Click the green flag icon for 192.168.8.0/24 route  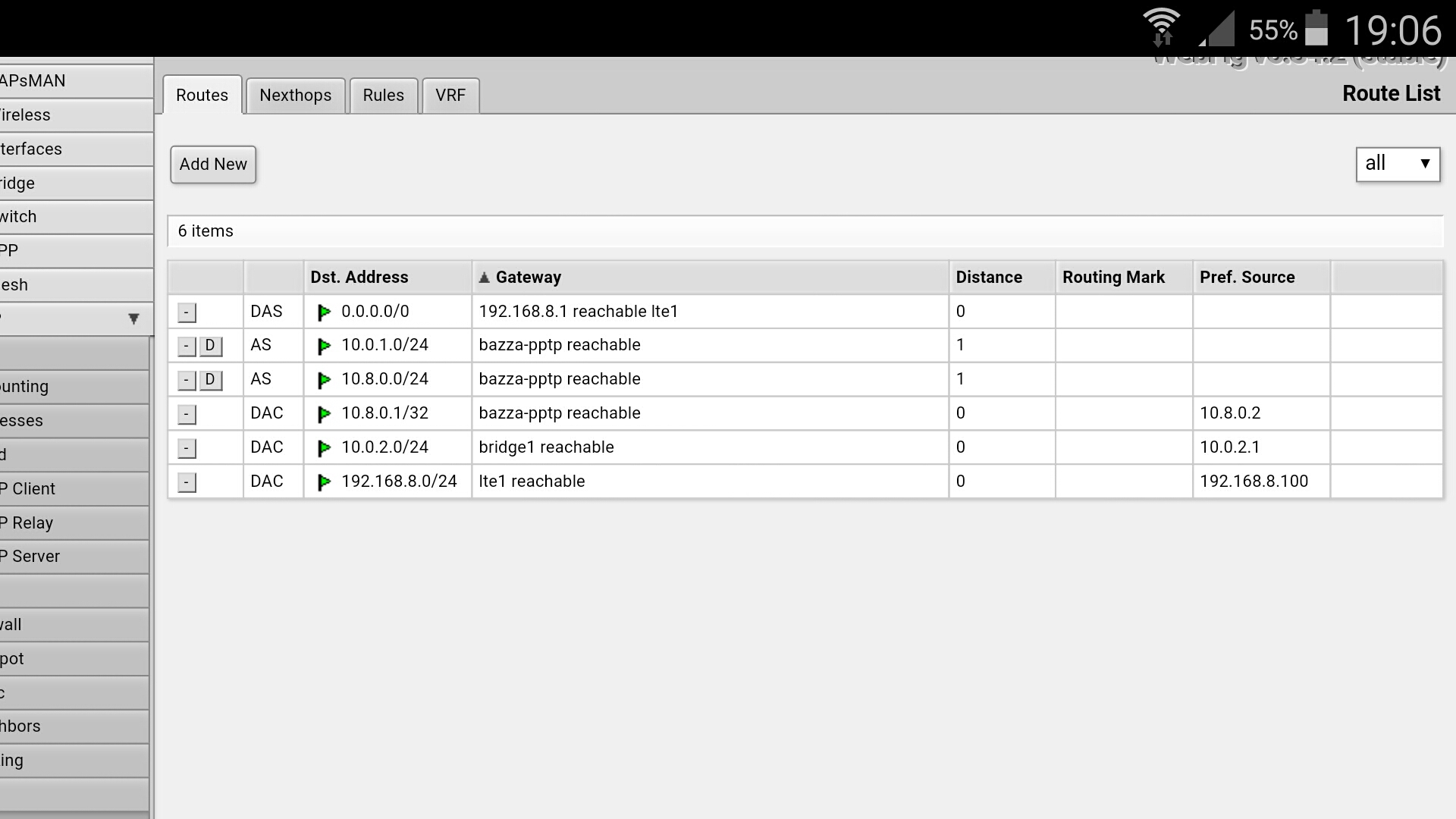pyautogui.click(x=324, y=482)
